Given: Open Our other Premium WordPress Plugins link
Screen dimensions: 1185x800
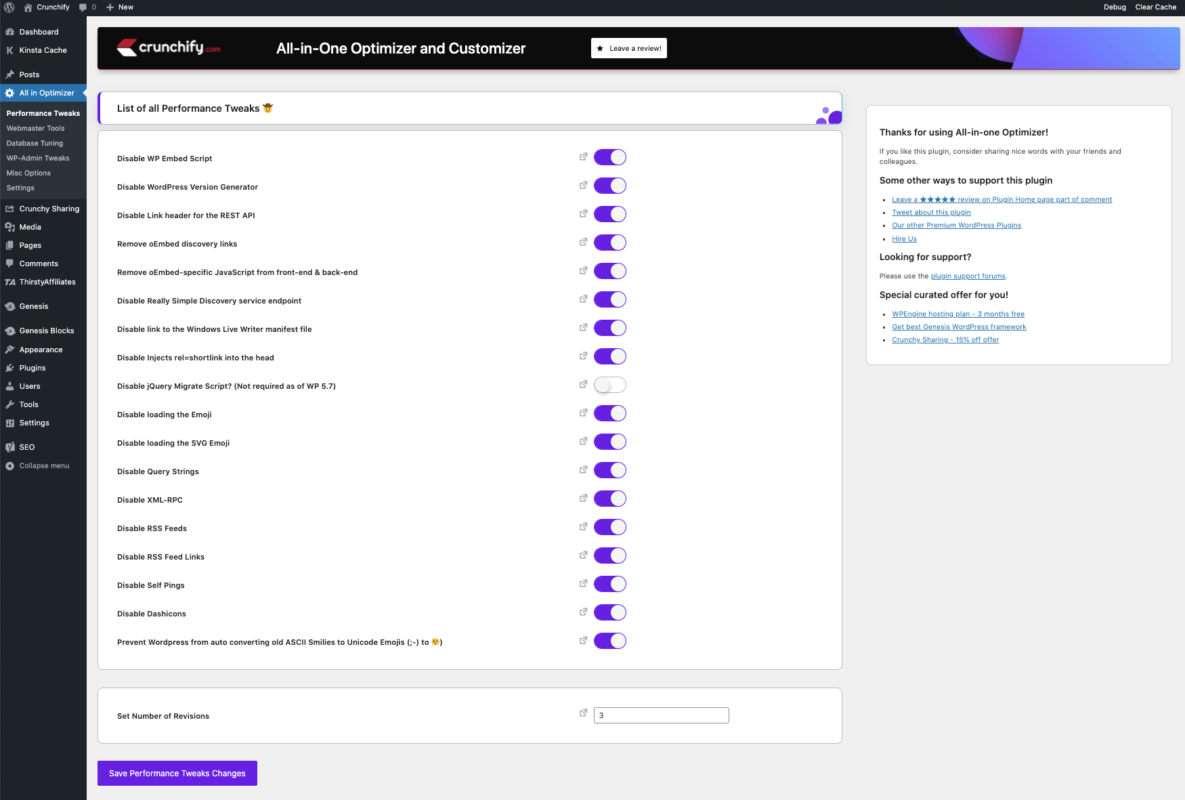Looking at the screenshot, I should (956, 225).
